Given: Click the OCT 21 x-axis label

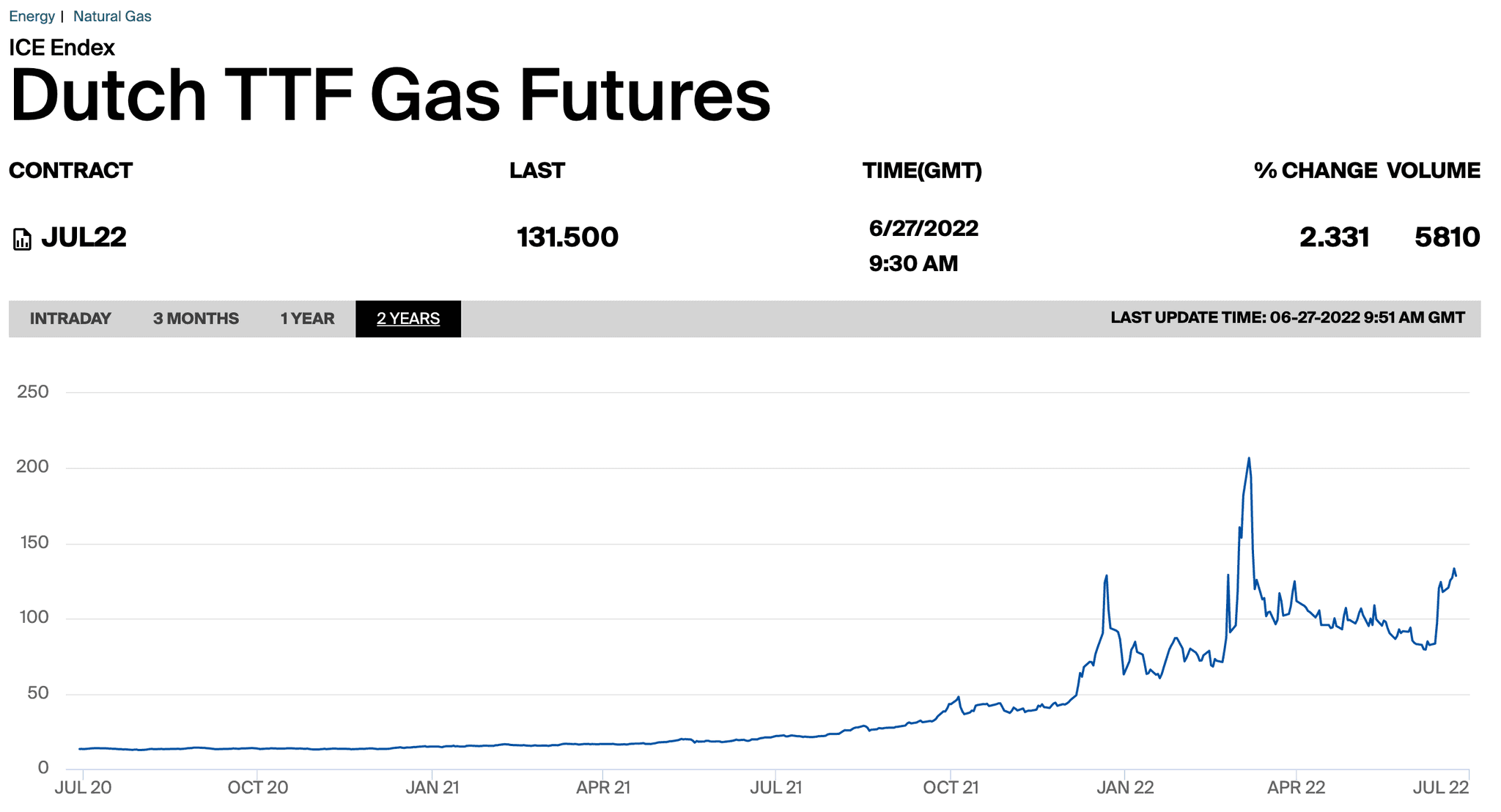Looking at the screenshot, I should [x=951, y=788].
